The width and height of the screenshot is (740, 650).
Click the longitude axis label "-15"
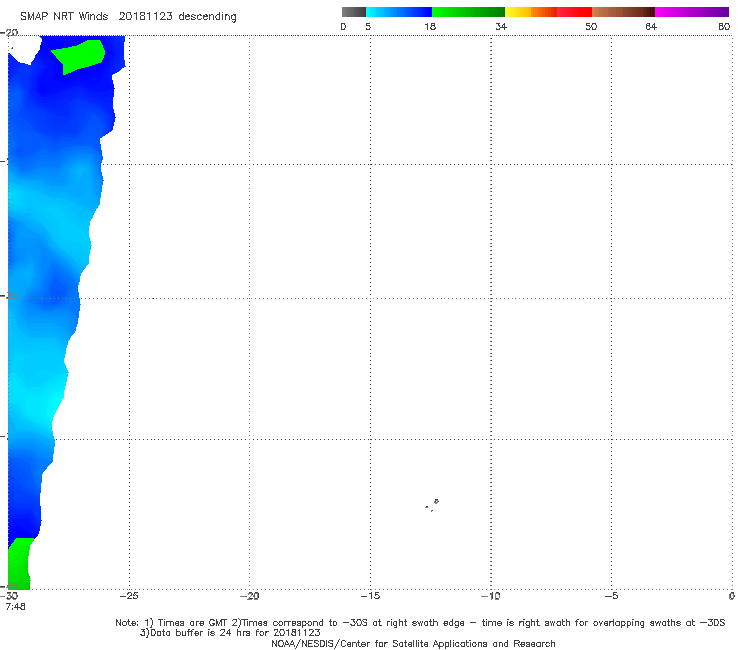370,596
